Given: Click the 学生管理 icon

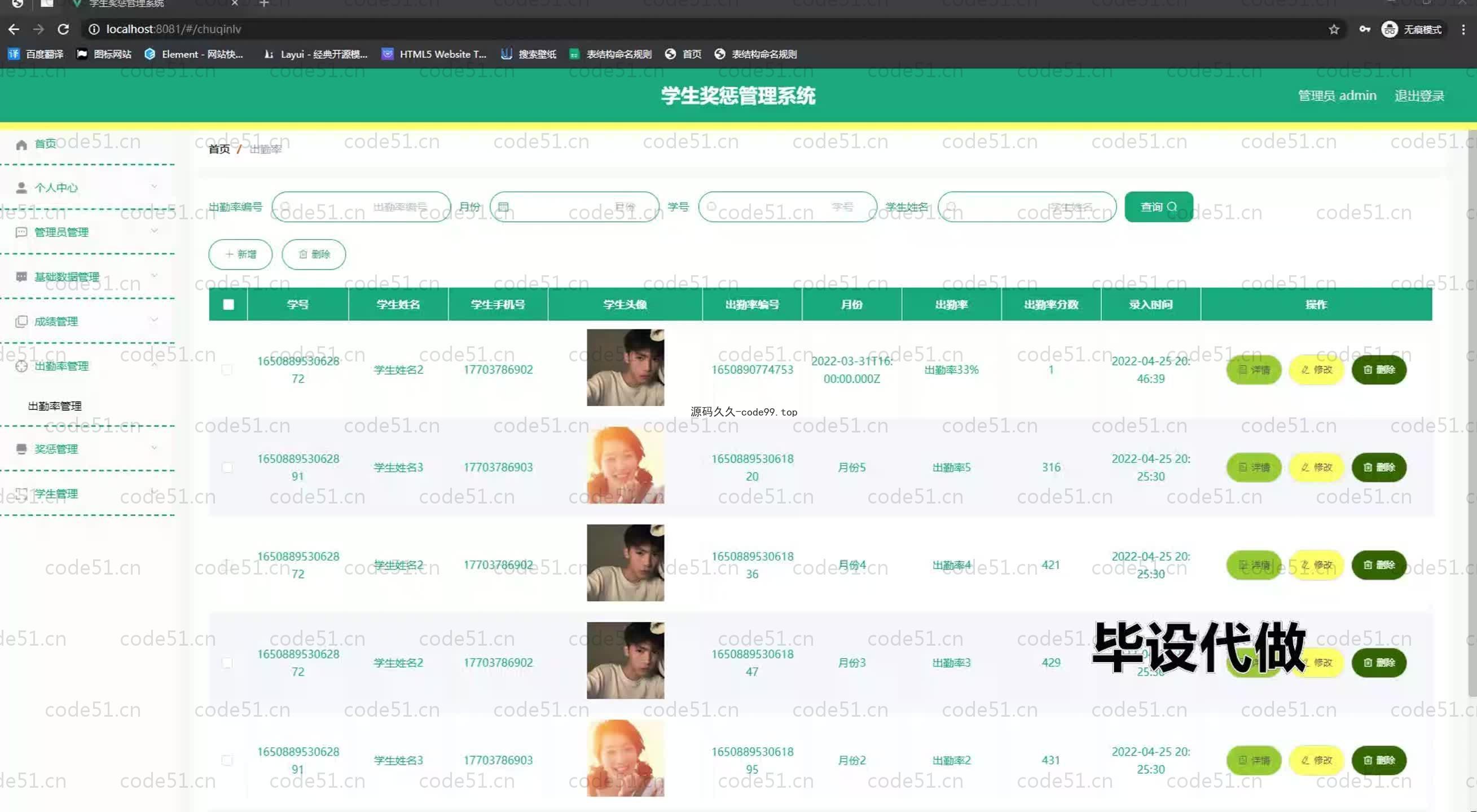Looking at the screenshot, I should [x=21, y=494].
